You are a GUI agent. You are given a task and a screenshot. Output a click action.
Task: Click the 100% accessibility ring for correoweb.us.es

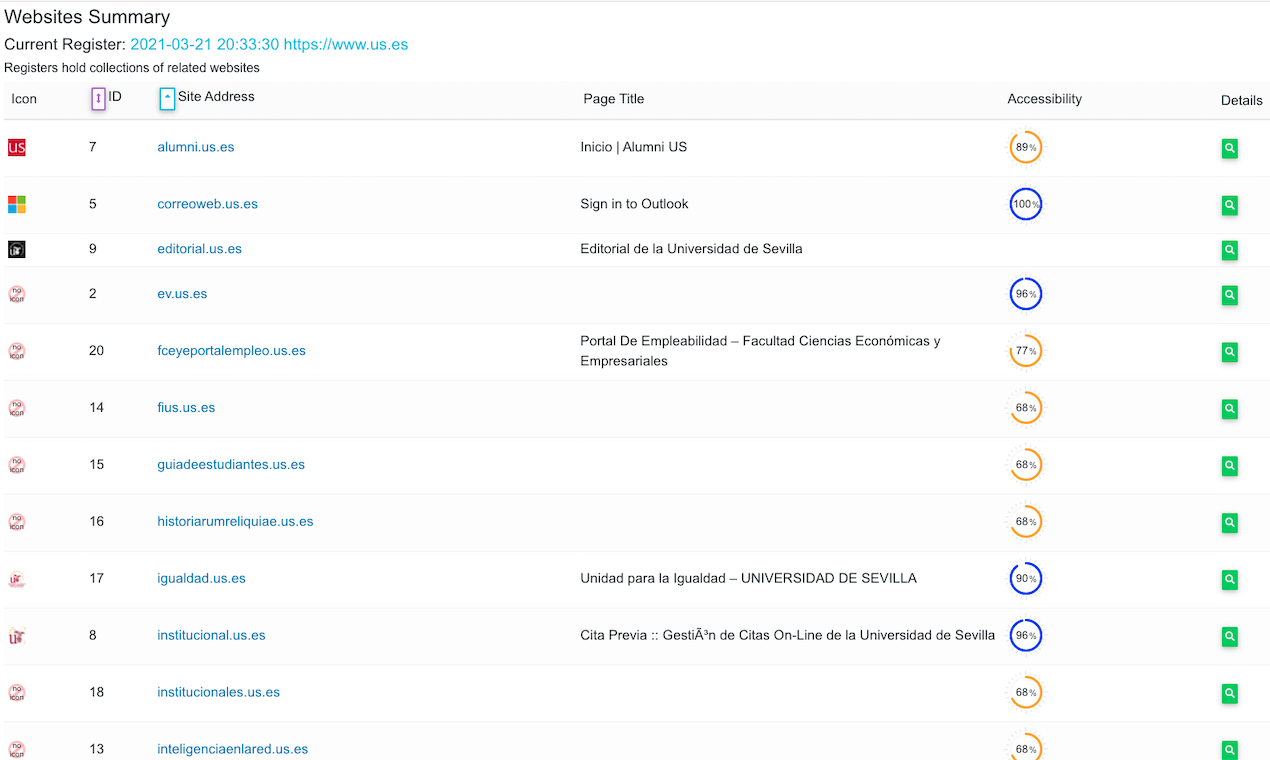1025,204
